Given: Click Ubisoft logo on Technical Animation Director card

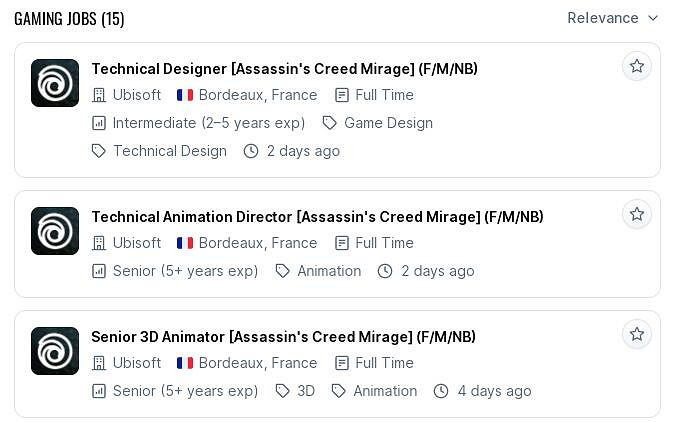Looking at the screenshot, I should (55, 231).
